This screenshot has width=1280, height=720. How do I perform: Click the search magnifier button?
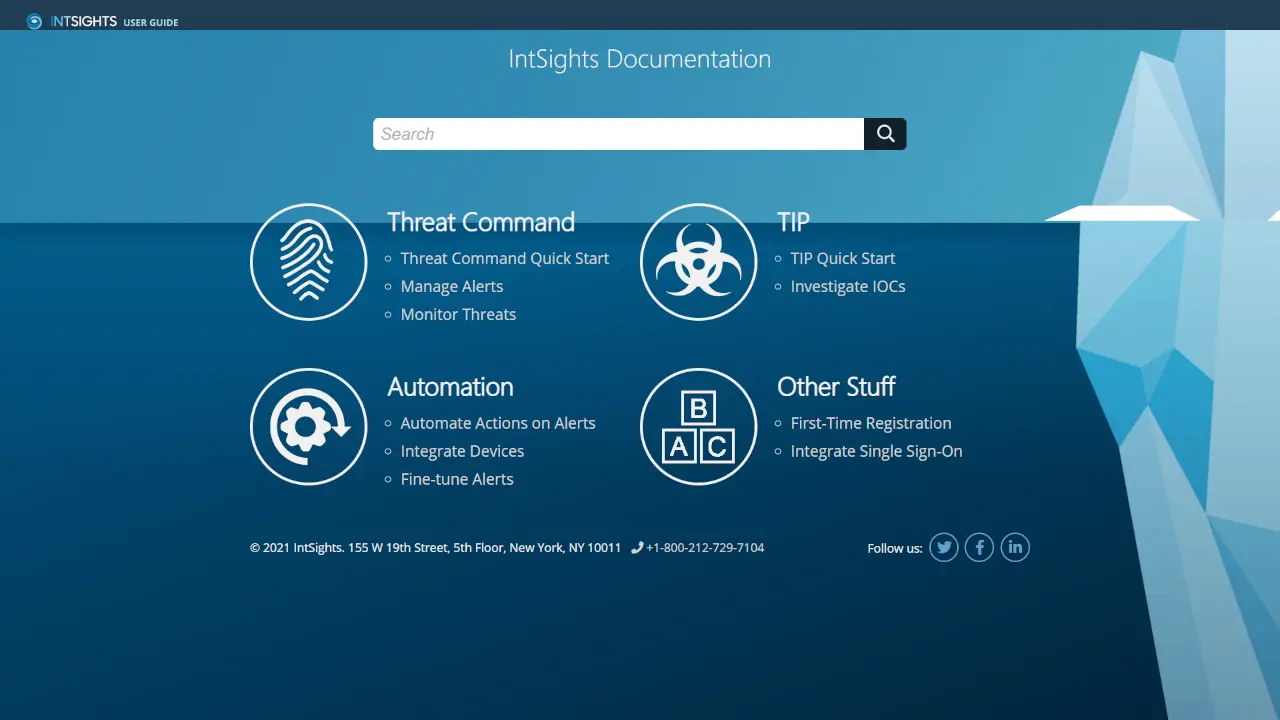pyautogui.click(x=885, y=134)
